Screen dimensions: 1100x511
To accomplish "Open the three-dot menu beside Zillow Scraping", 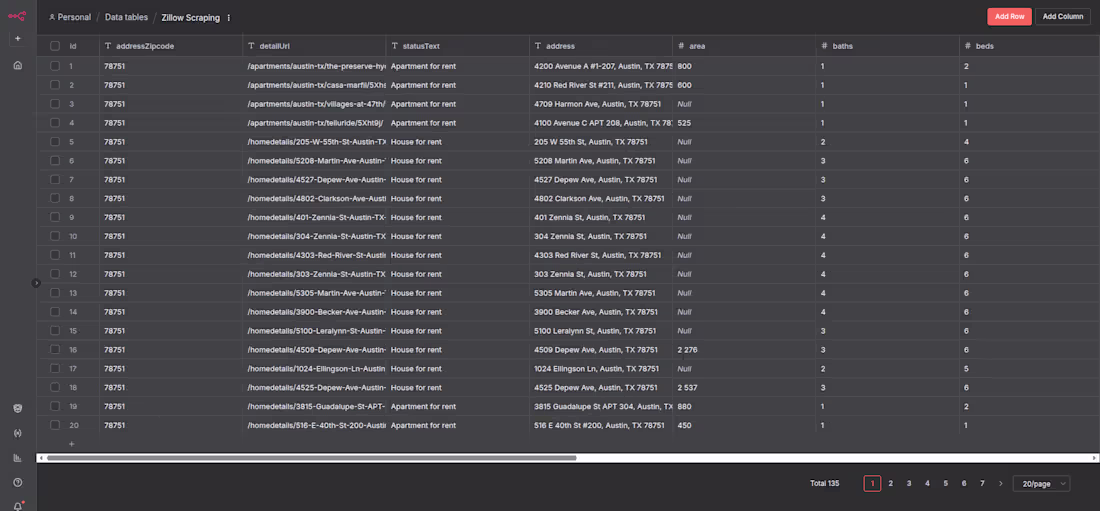I will [229, 18].
